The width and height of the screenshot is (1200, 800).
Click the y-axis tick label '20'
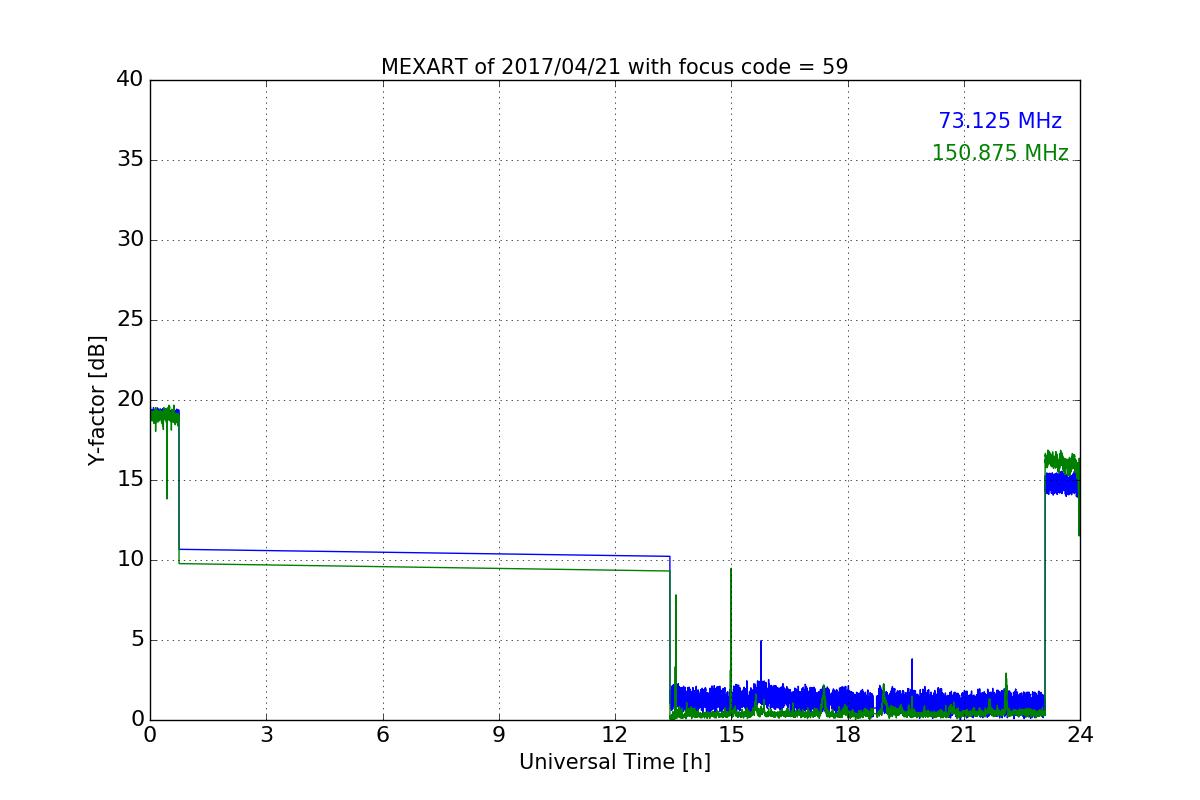tap(130, 400)
